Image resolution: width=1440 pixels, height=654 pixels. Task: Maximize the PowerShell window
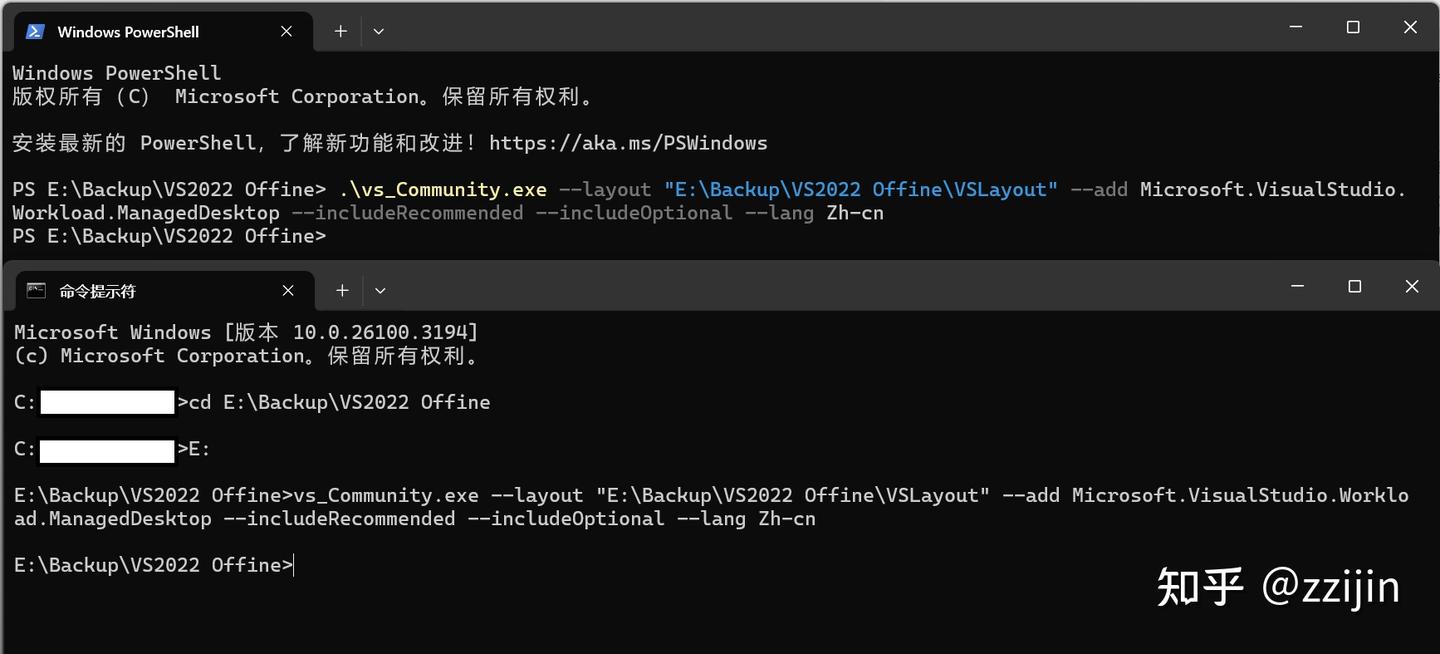1353,28
